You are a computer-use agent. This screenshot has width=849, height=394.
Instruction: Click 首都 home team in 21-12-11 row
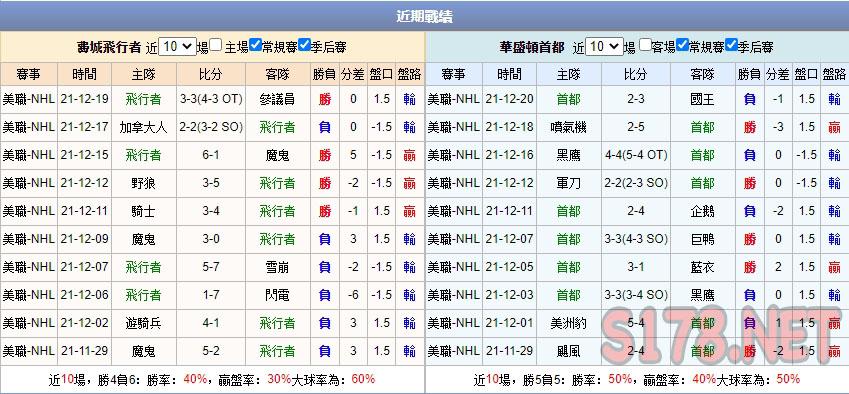click(569, 211)
